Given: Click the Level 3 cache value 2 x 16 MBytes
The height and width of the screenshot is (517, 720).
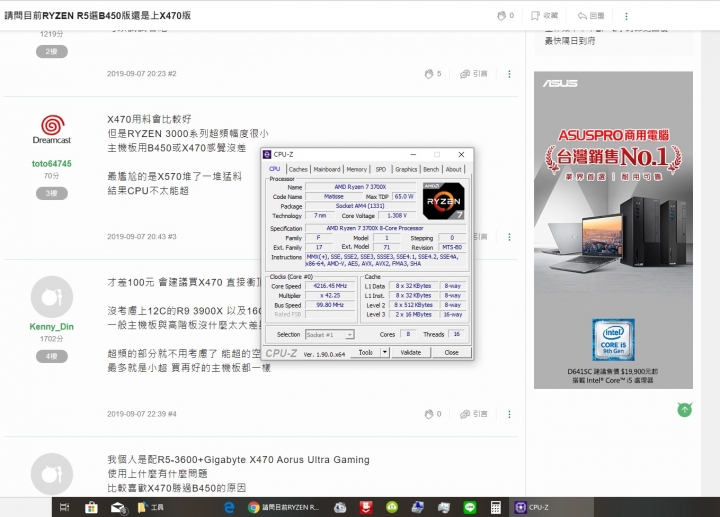Looking at the screenshot, I should click(413, 315).
